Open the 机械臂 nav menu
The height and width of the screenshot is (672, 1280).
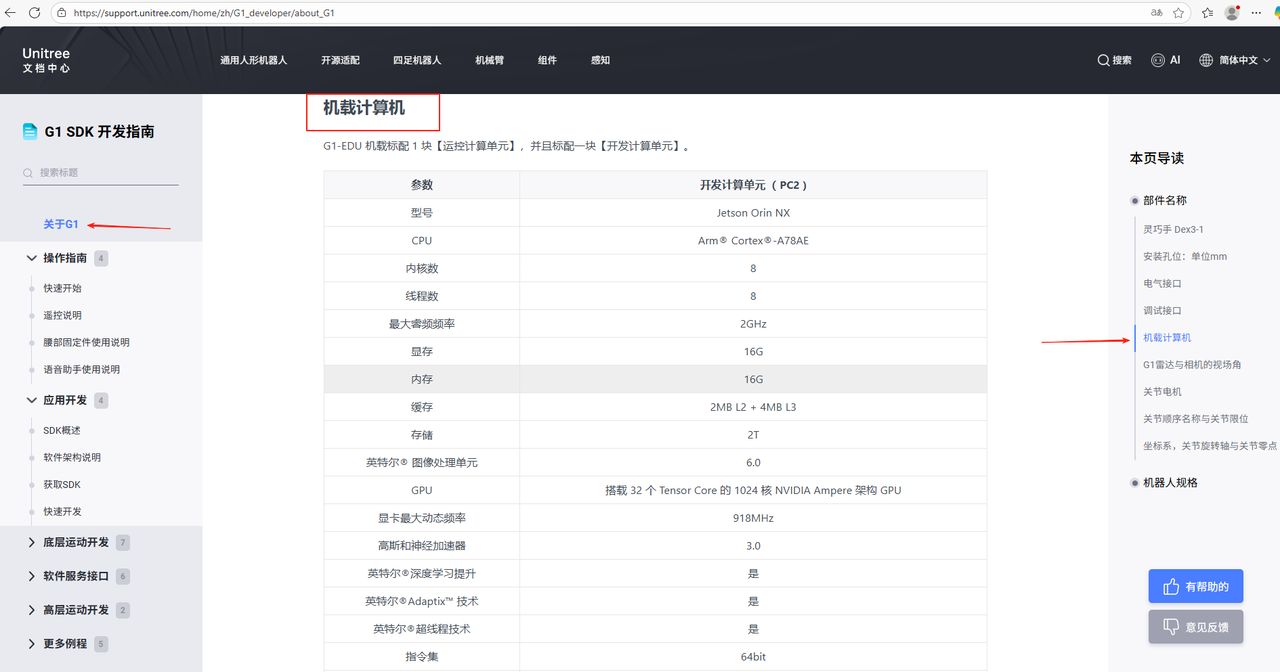coord(490,60)
